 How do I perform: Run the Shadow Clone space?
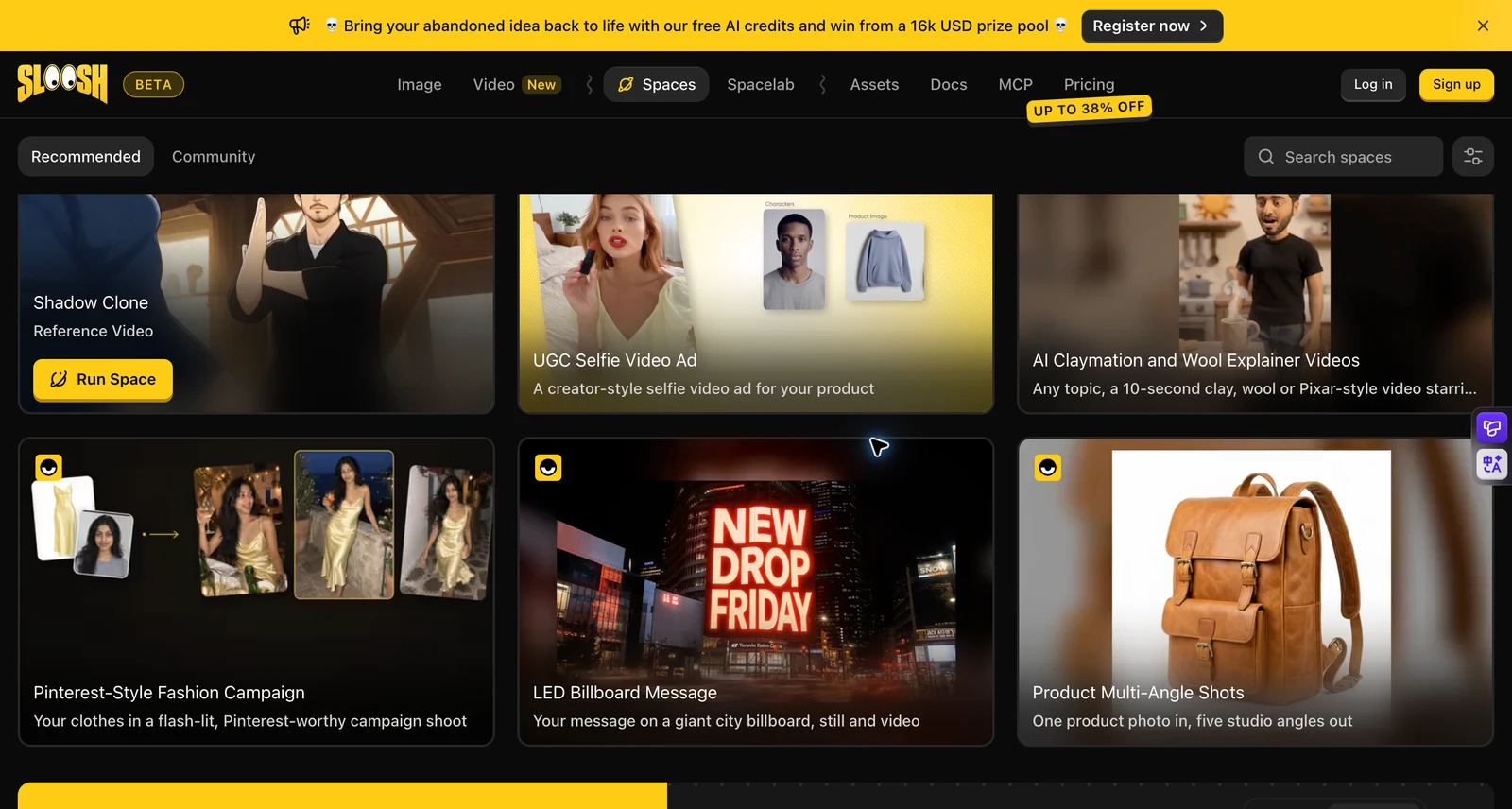[103, 379]
